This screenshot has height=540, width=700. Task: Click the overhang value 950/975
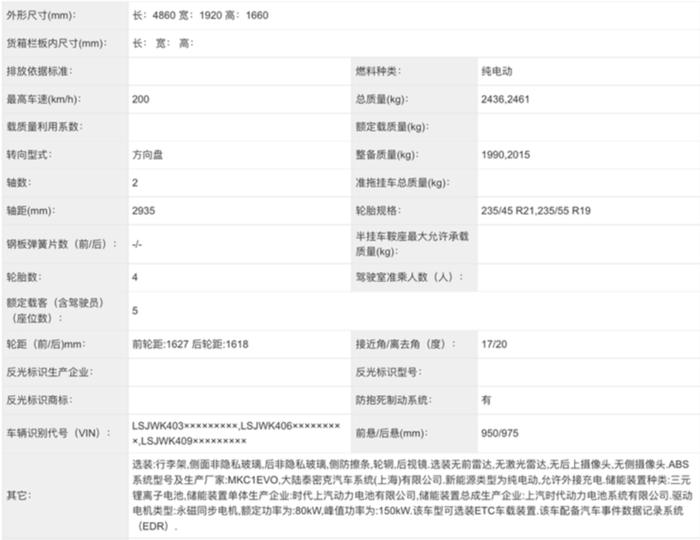500,433
